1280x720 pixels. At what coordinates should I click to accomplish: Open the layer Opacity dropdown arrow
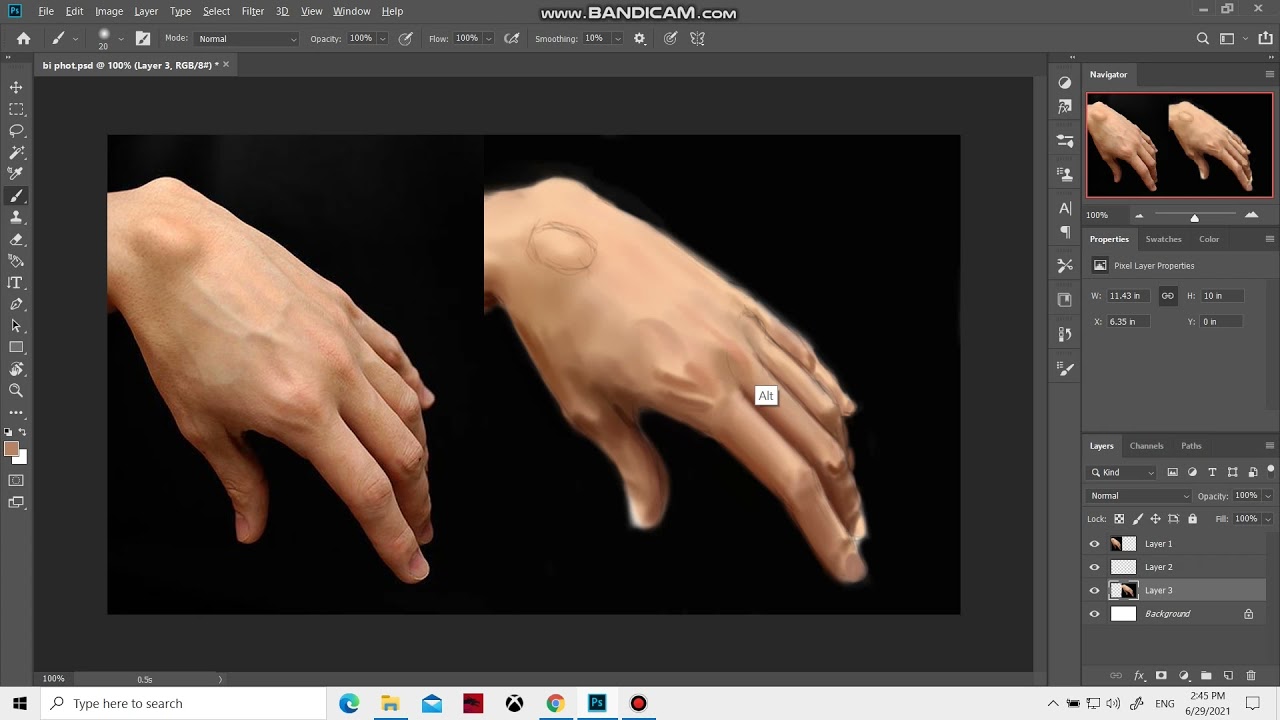tap(1268, 496)
